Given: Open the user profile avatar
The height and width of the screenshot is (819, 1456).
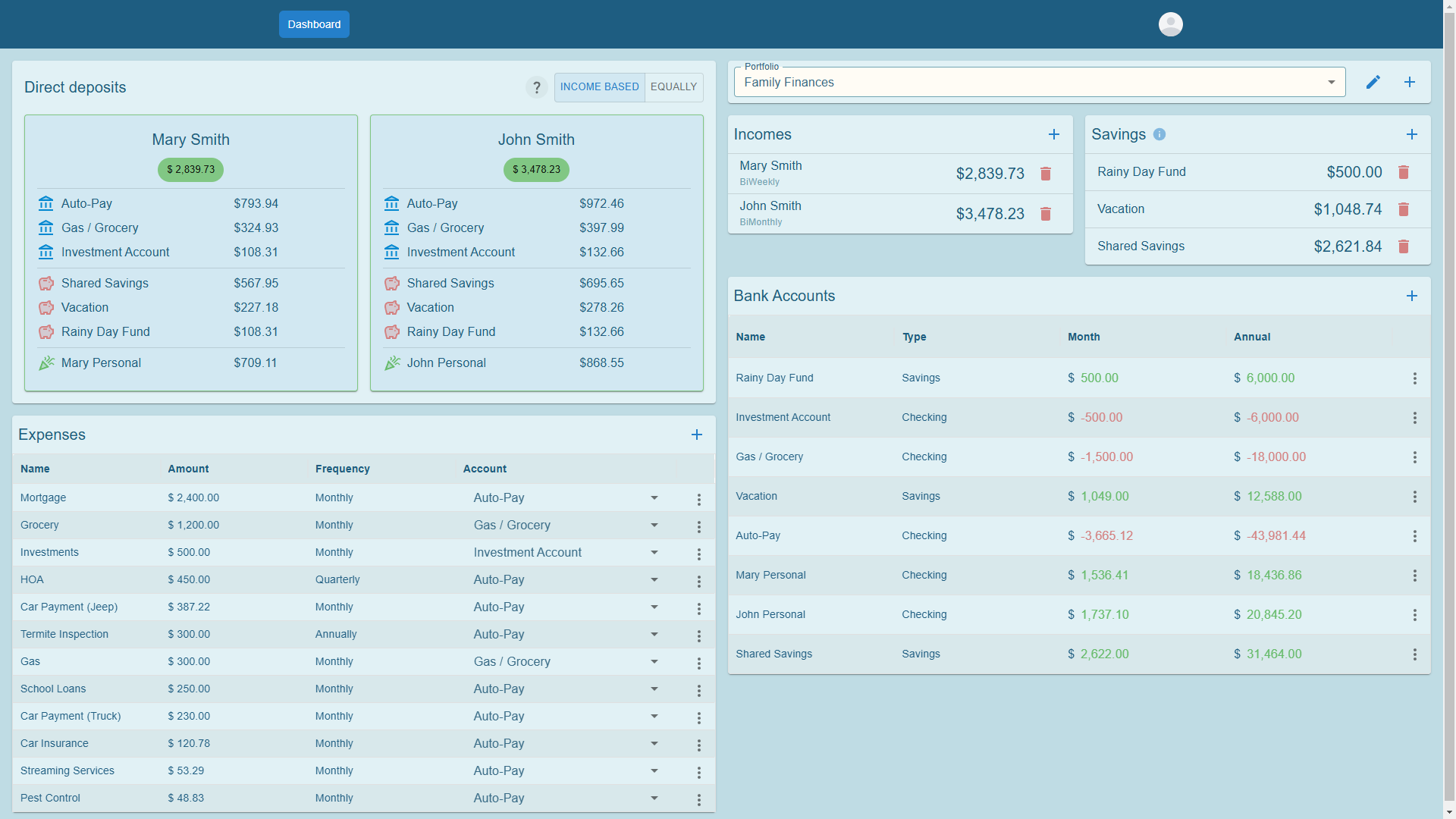Looking at the screenshot, I should click(x=1170, y=24).
